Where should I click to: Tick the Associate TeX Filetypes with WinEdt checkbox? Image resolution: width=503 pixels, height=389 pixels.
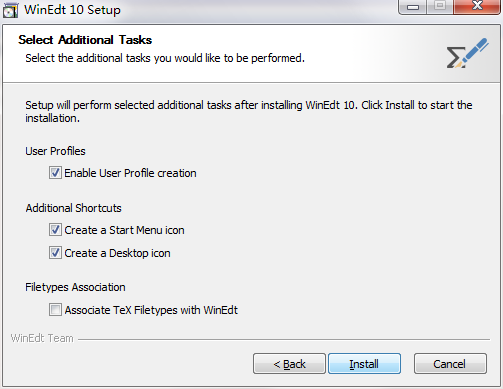point(55,310)
